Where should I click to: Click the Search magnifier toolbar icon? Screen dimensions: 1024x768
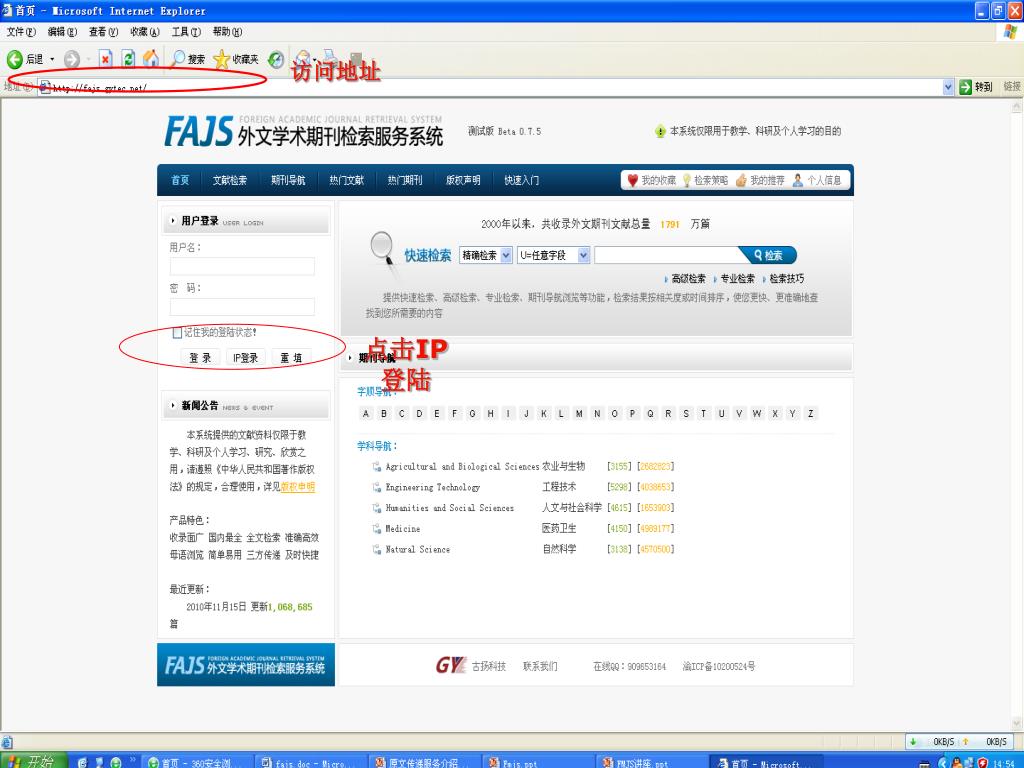(x=178, y=59)
